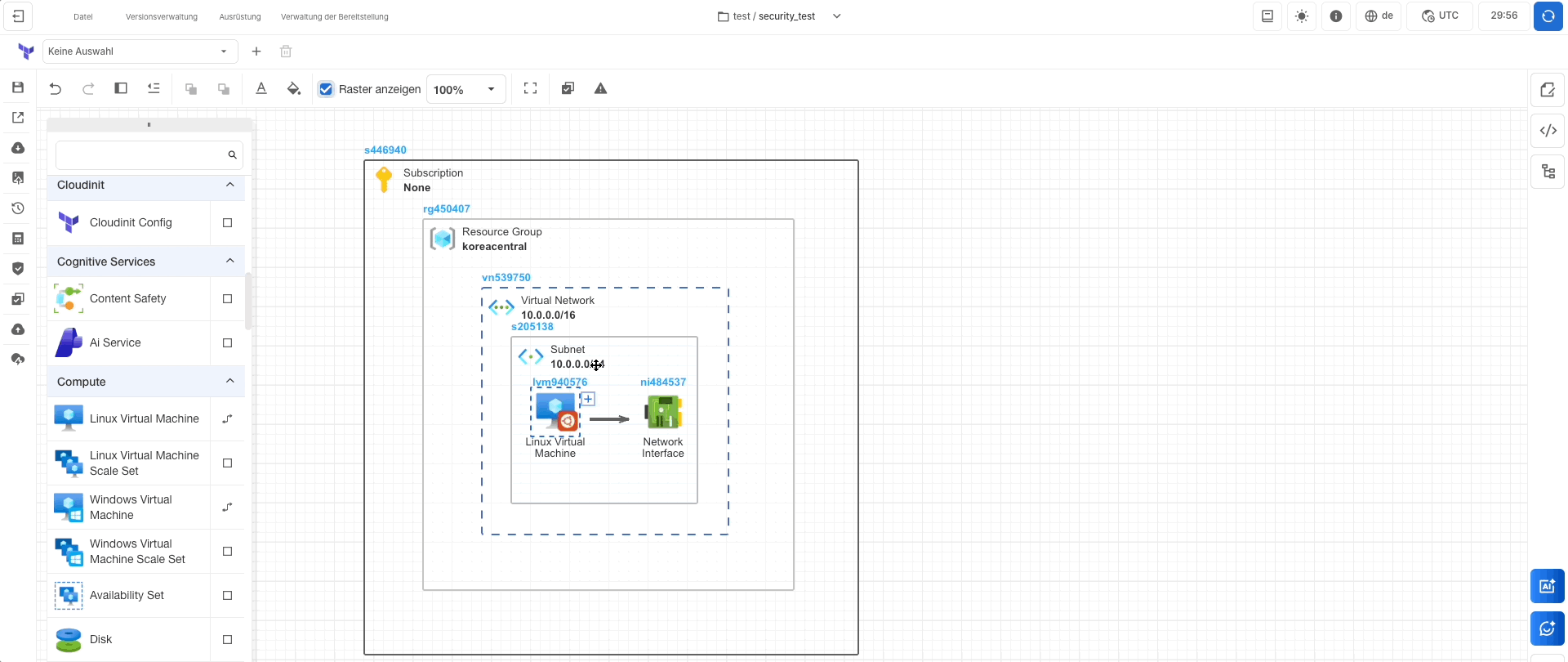This screenshot has height=662, width=1568.
Task: Collapse the Cognitive Services section
Action: [229, 262]
